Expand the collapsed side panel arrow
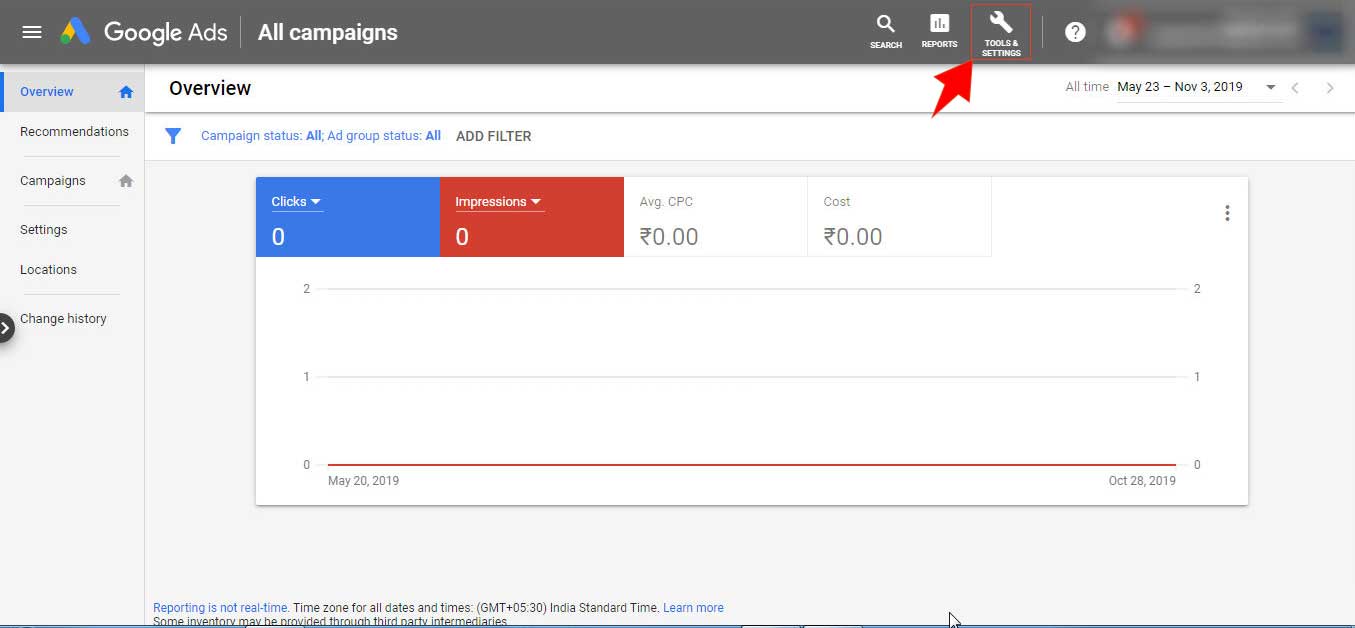1355x628 pixels. tap(6, 327)
